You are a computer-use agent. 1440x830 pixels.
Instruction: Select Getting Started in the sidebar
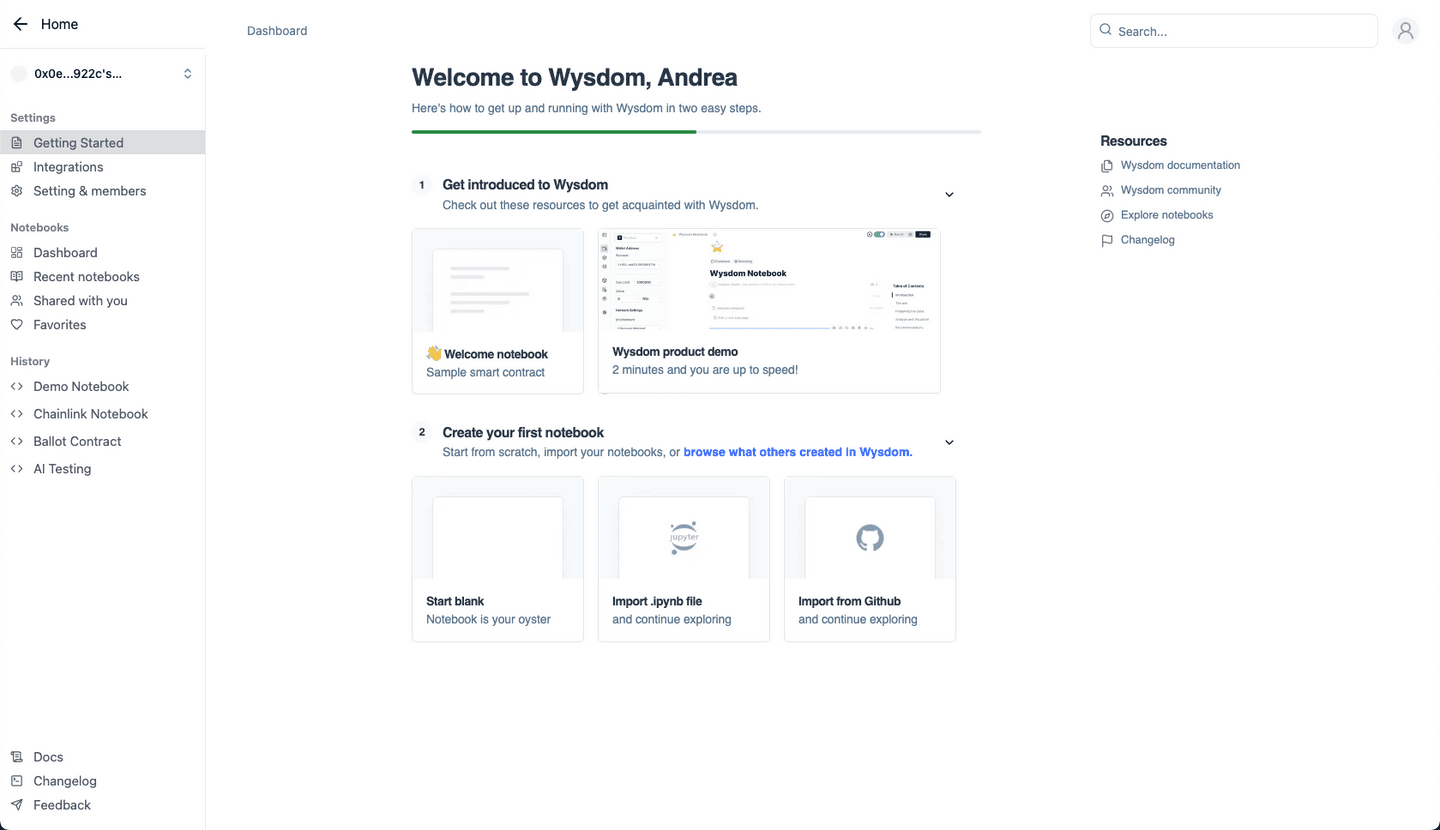click(x=102, y=143)
